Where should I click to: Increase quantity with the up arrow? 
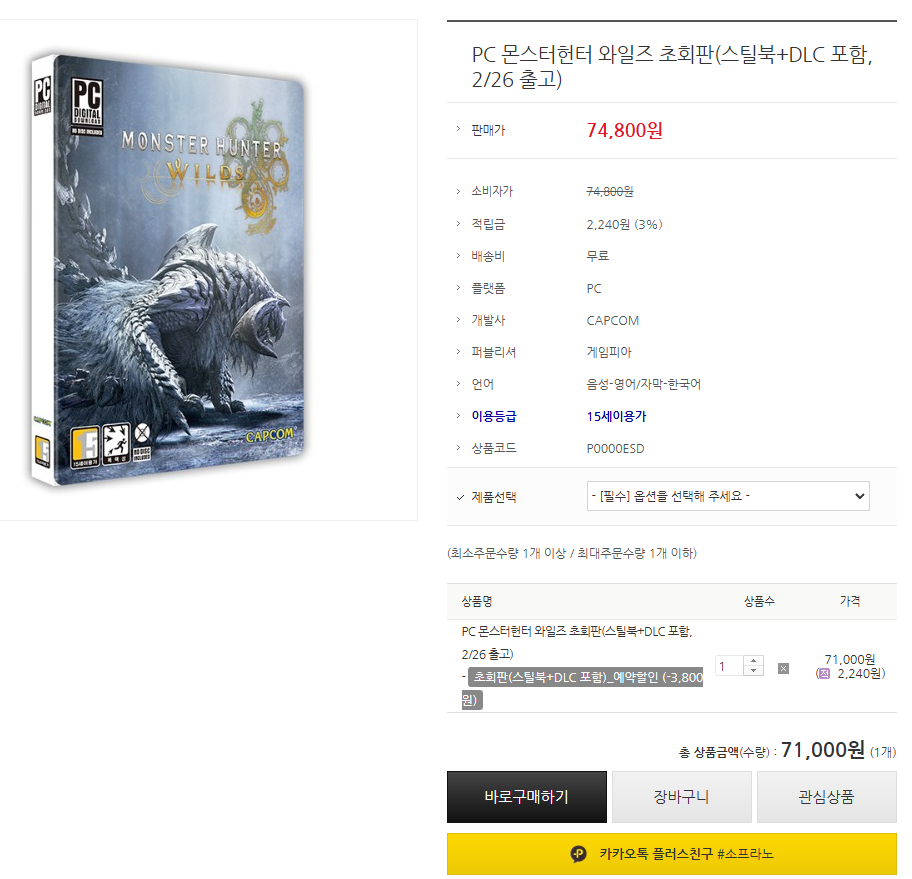(x=753, y=661)
